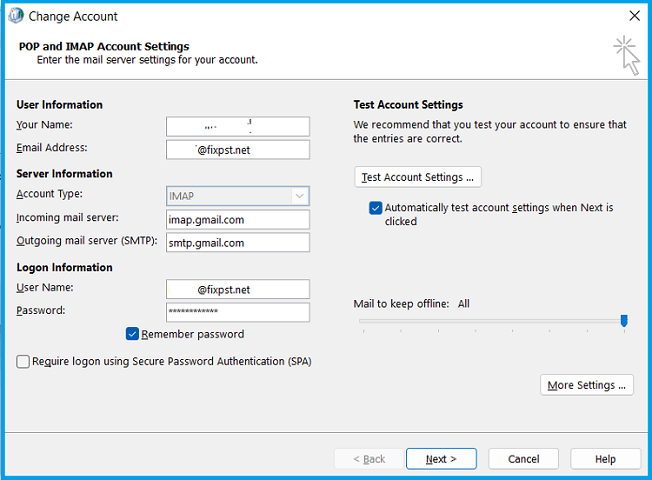Toggle the Remember password checkbox
652x480 pixels.
coord(132,334)
